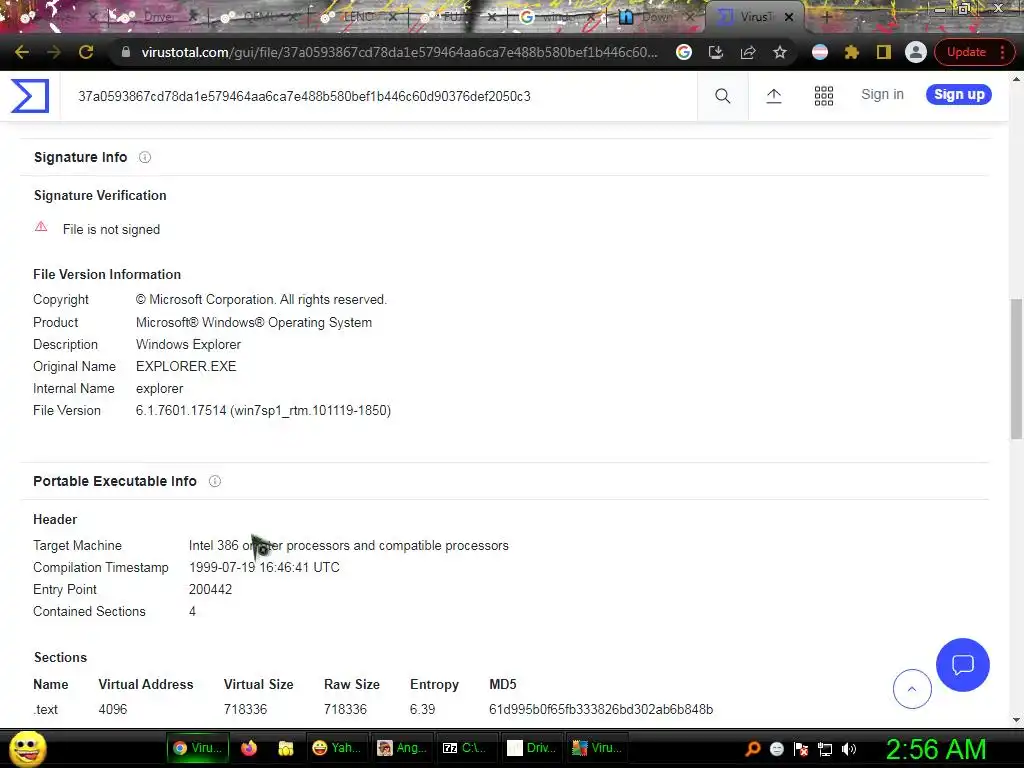The image size is (1024, 768).
Task: Click the side panel icon in toolbar
Action: point(884,52)
